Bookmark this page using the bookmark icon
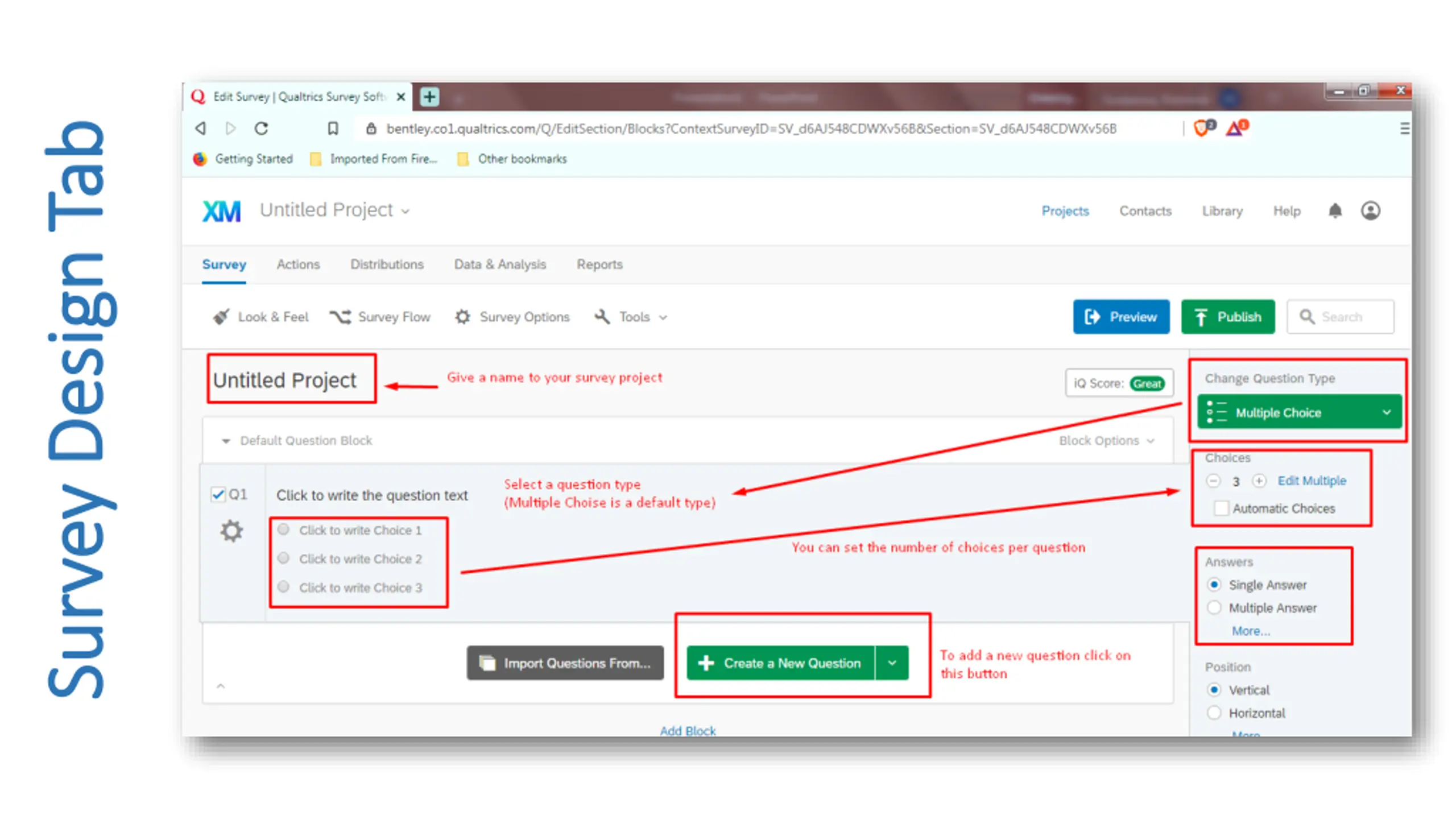 [333, 129]
